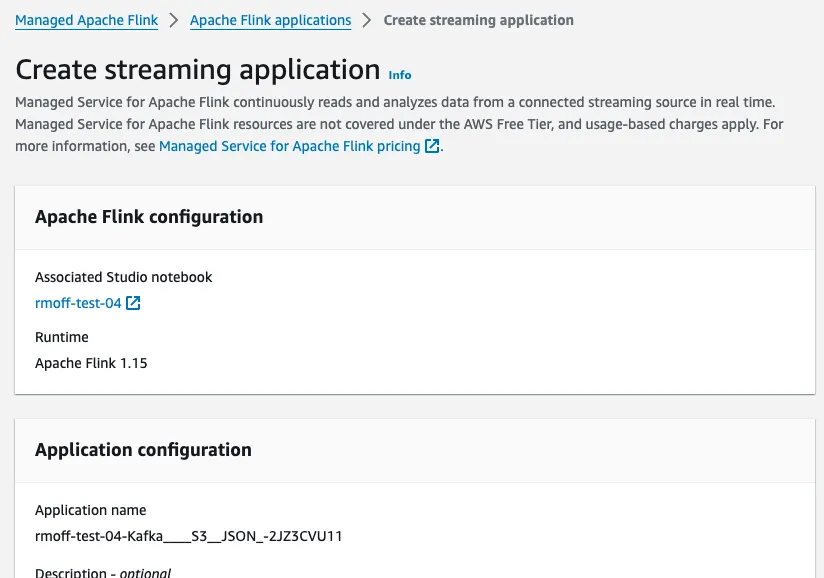Viewport: 824px width, 578px height.
Task: Click the external-link icon after pricing link
Action: pyautogui.click(x=432, y=146)
